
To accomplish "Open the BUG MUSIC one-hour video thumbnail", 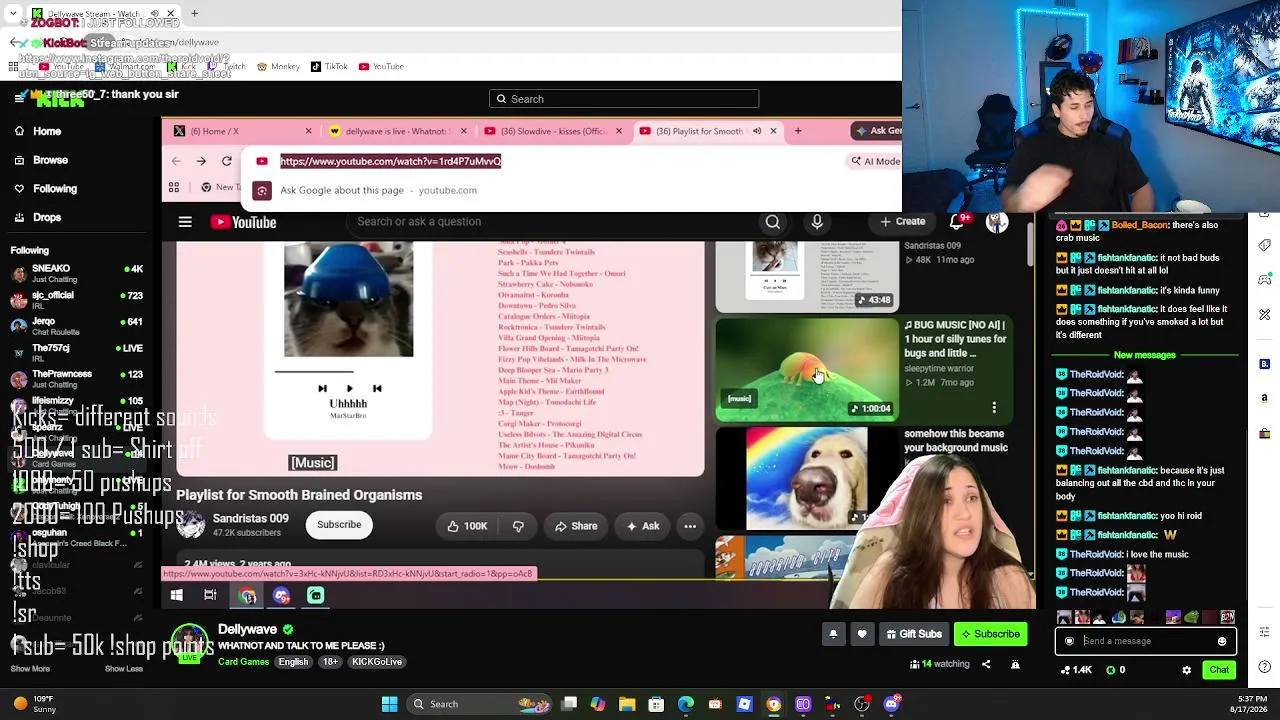I will [x=807, y=369].
